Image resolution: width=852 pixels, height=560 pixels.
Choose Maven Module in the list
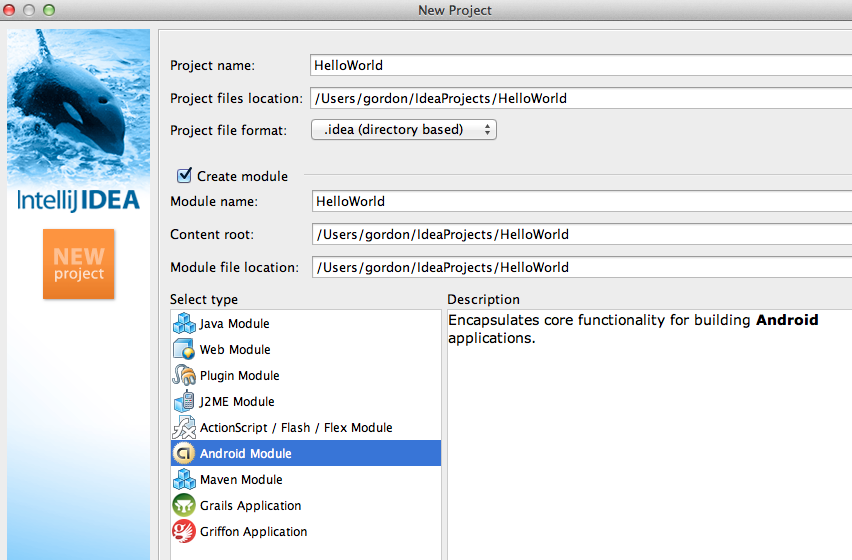point(240,480)
